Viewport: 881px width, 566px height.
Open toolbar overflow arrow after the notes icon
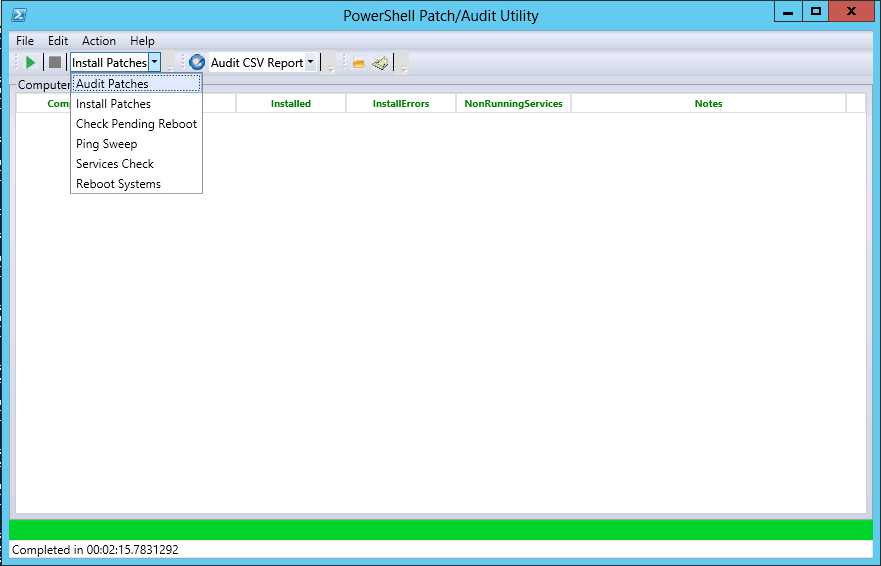[x=402, y=66]
